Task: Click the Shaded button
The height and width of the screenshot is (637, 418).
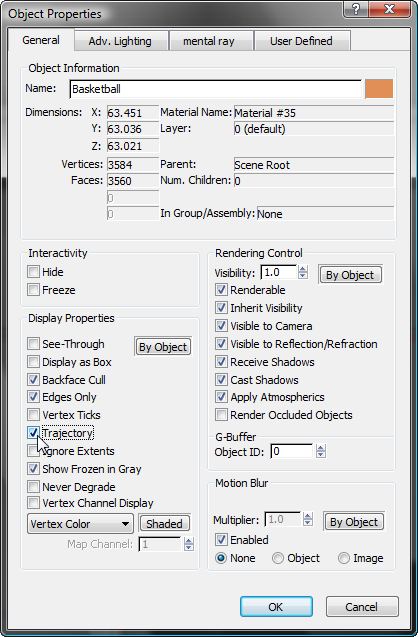Action: [165, 524]
